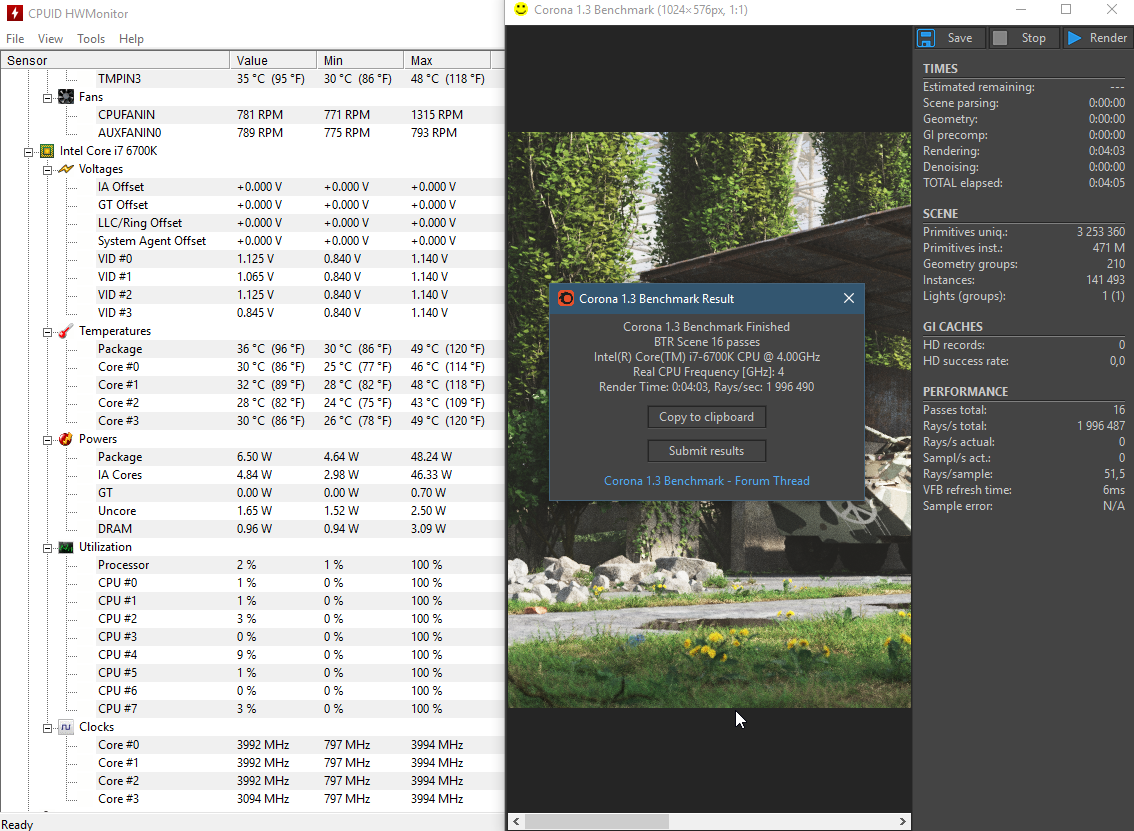Click Submit results button
1134x831 pixels.
(707, 451)
